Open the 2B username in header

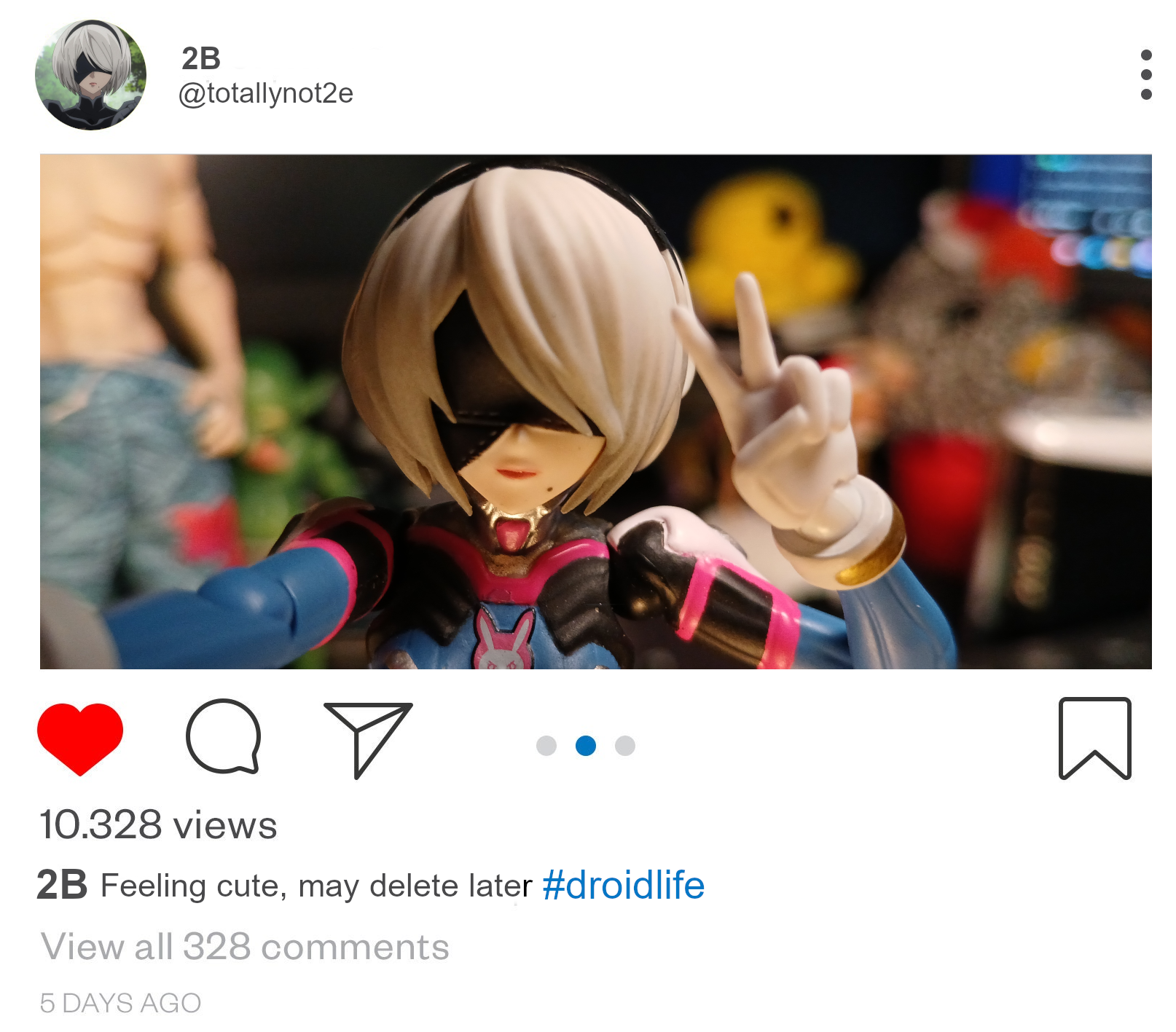[201, 59]
